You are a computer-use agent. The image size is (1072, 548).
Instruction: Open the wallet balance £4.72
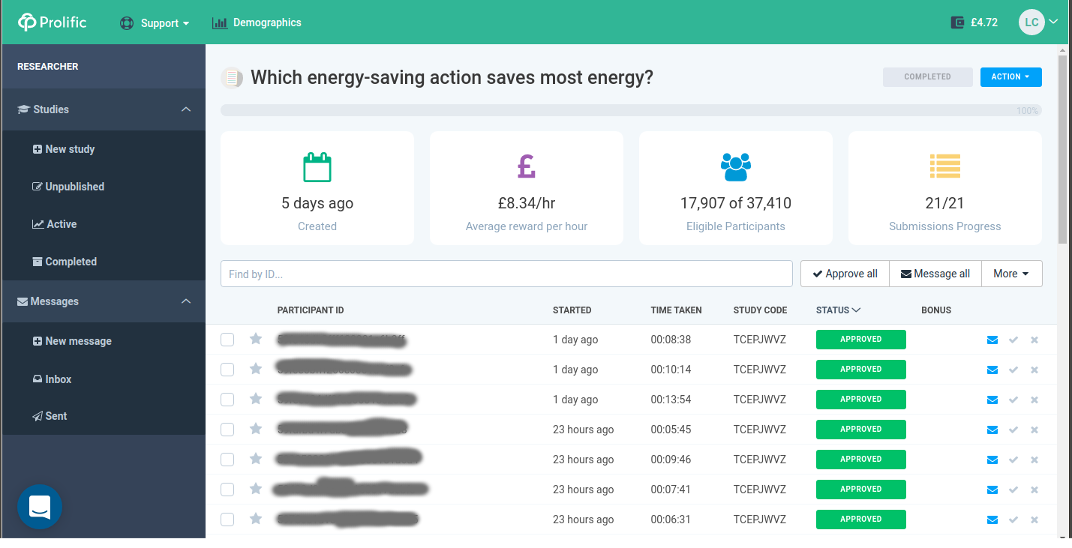coord(974,23)
